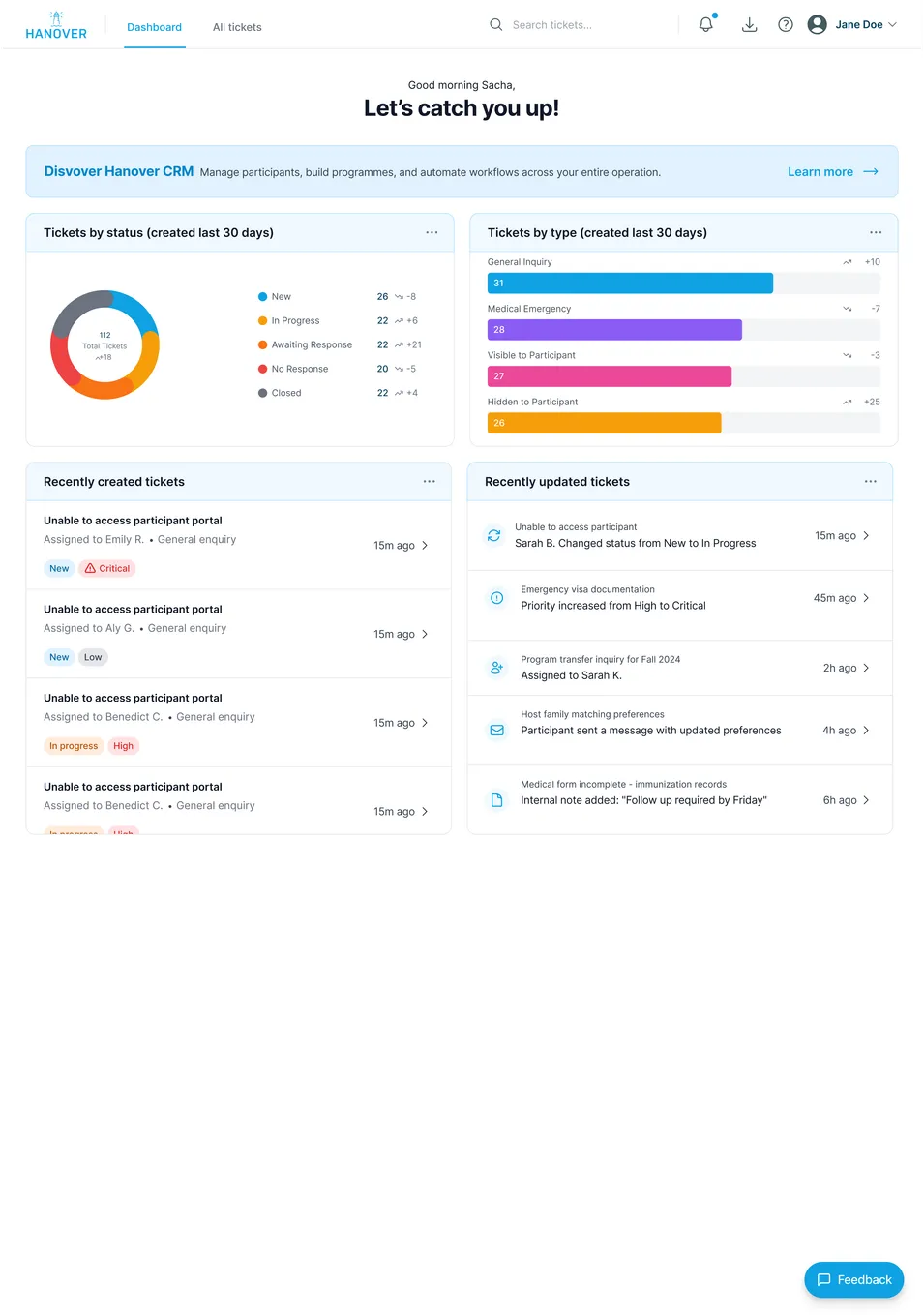Click the Hidden to Participant trend arrow

point(848,402)
